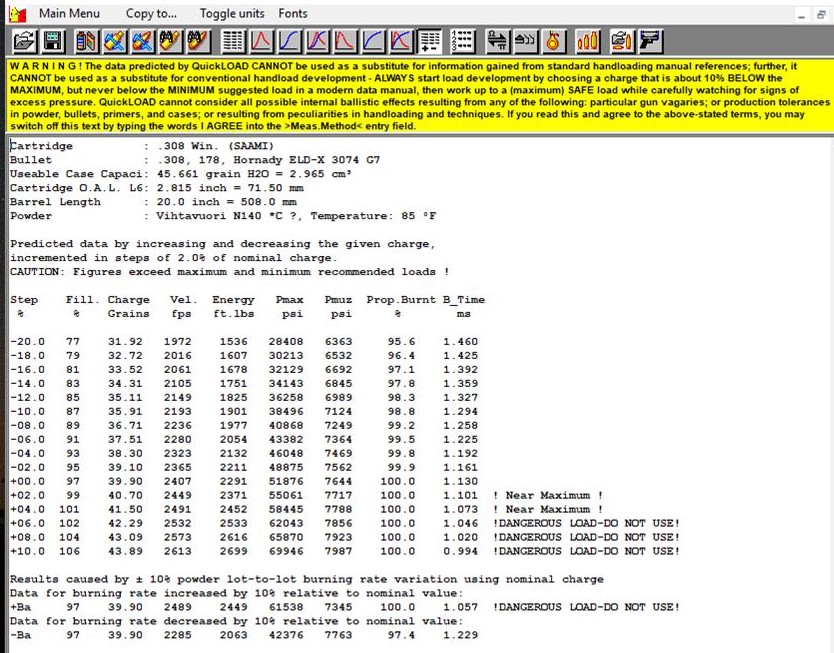Click the table icon with plus-minus symbols

430,41
